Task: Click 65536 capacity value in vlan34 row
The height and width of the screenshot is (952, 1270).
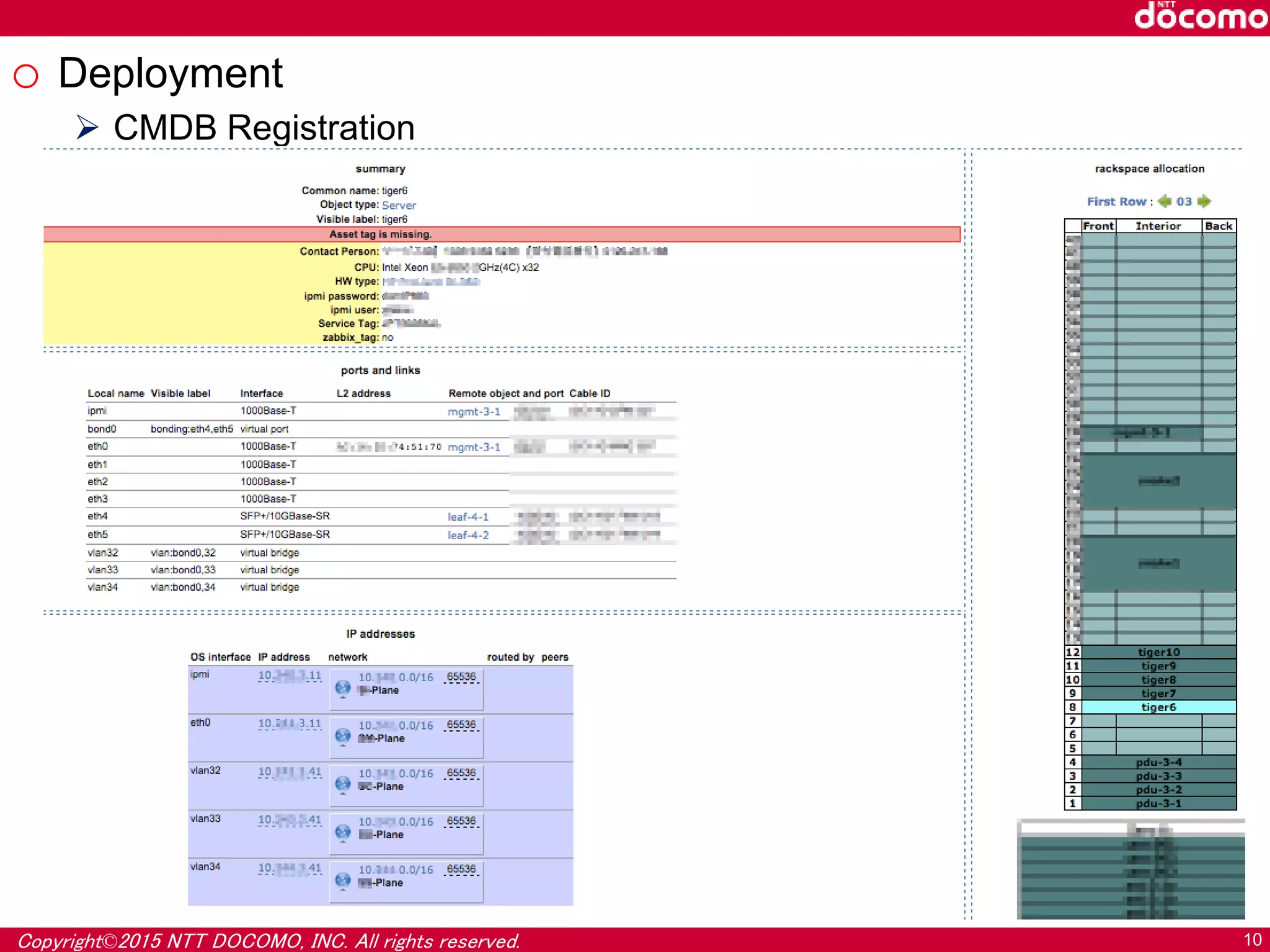Action: pos(461,869)
